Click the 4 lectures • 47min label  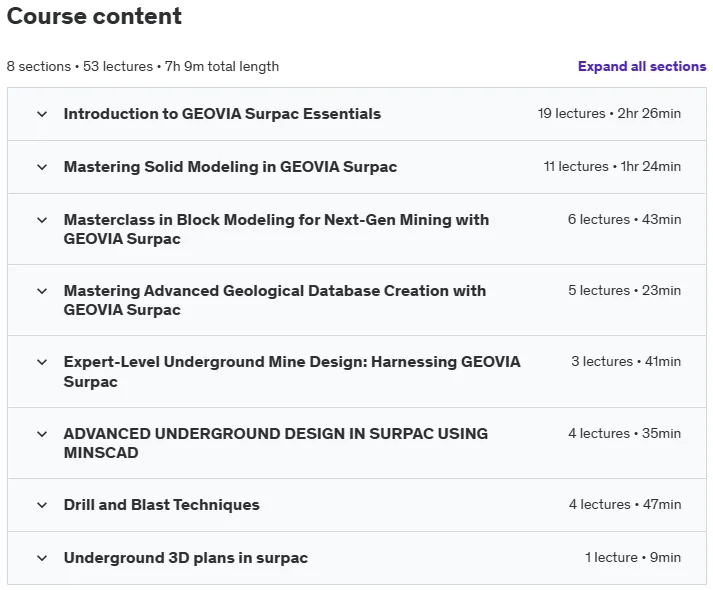pyautogui.click(x=625, y=504)
